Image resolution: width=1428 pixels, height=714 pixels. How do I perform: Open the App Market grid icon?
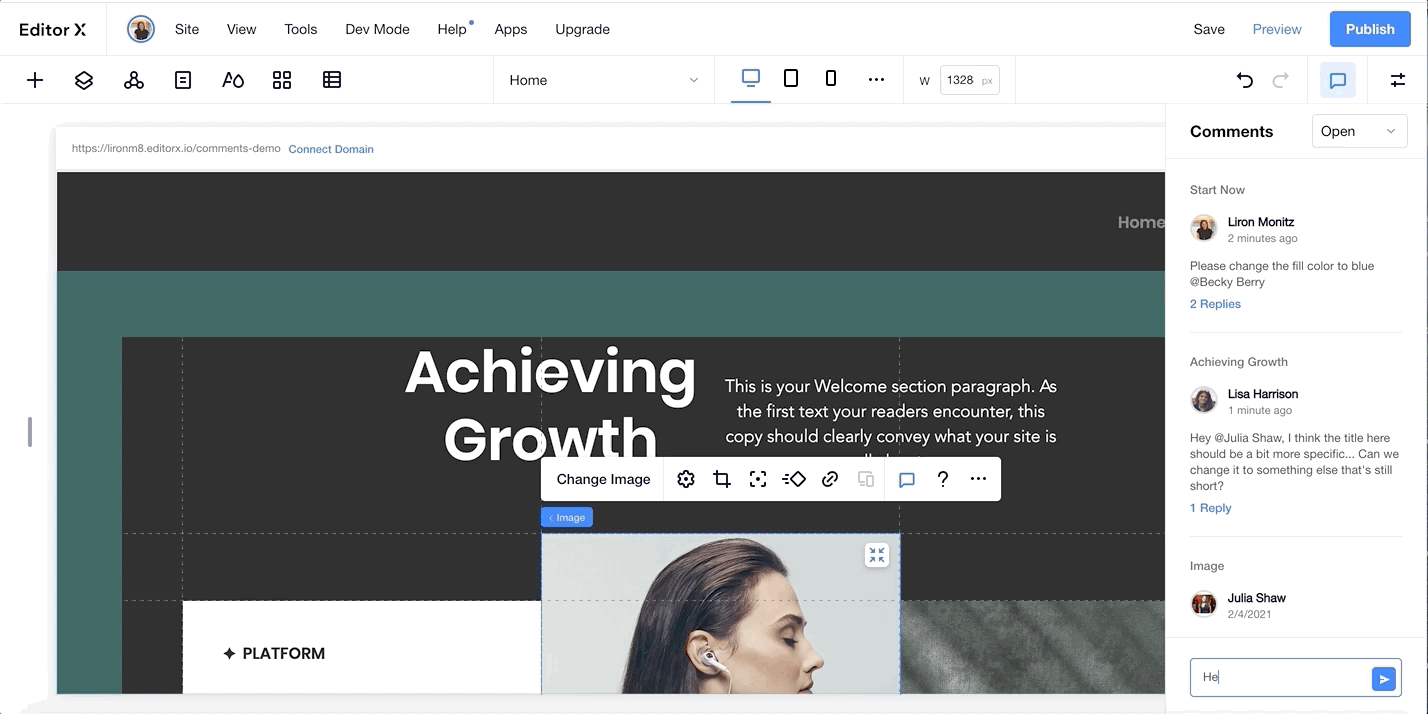click(282, 80)
